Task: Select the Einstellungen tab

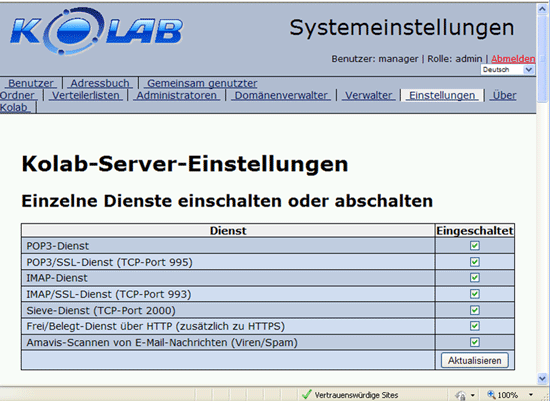Action: point(442,95)
